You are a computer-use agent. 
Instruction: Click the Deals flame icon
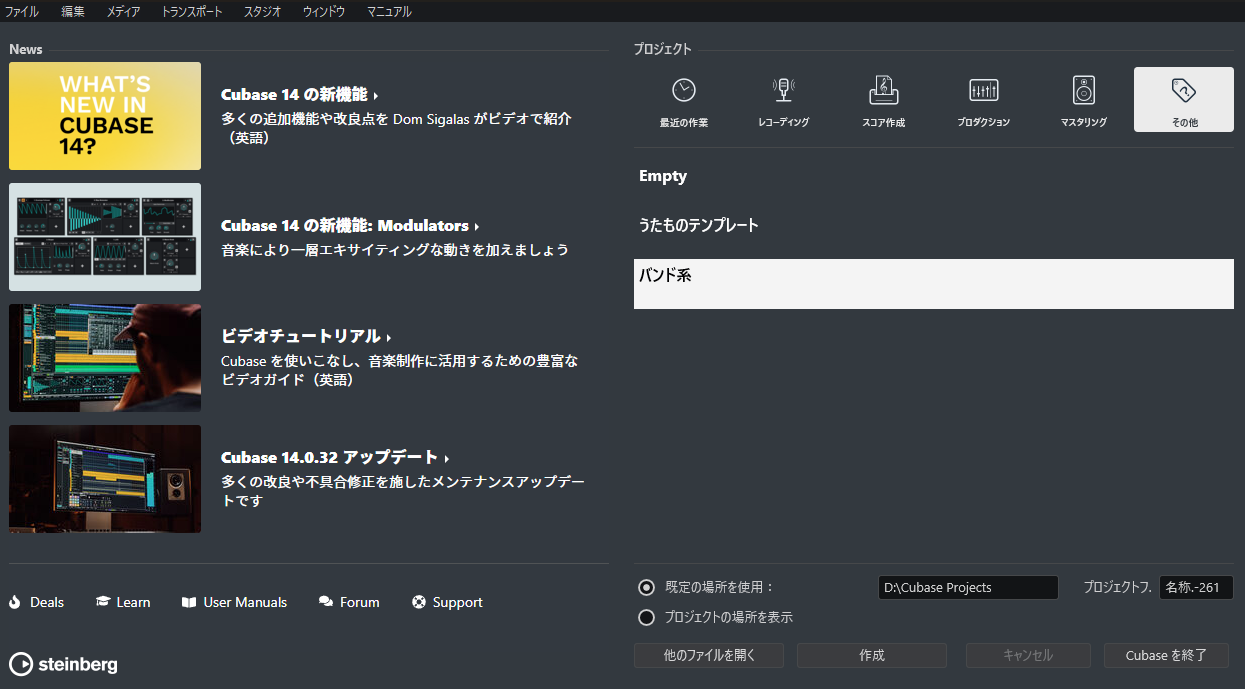pos(15,602)
